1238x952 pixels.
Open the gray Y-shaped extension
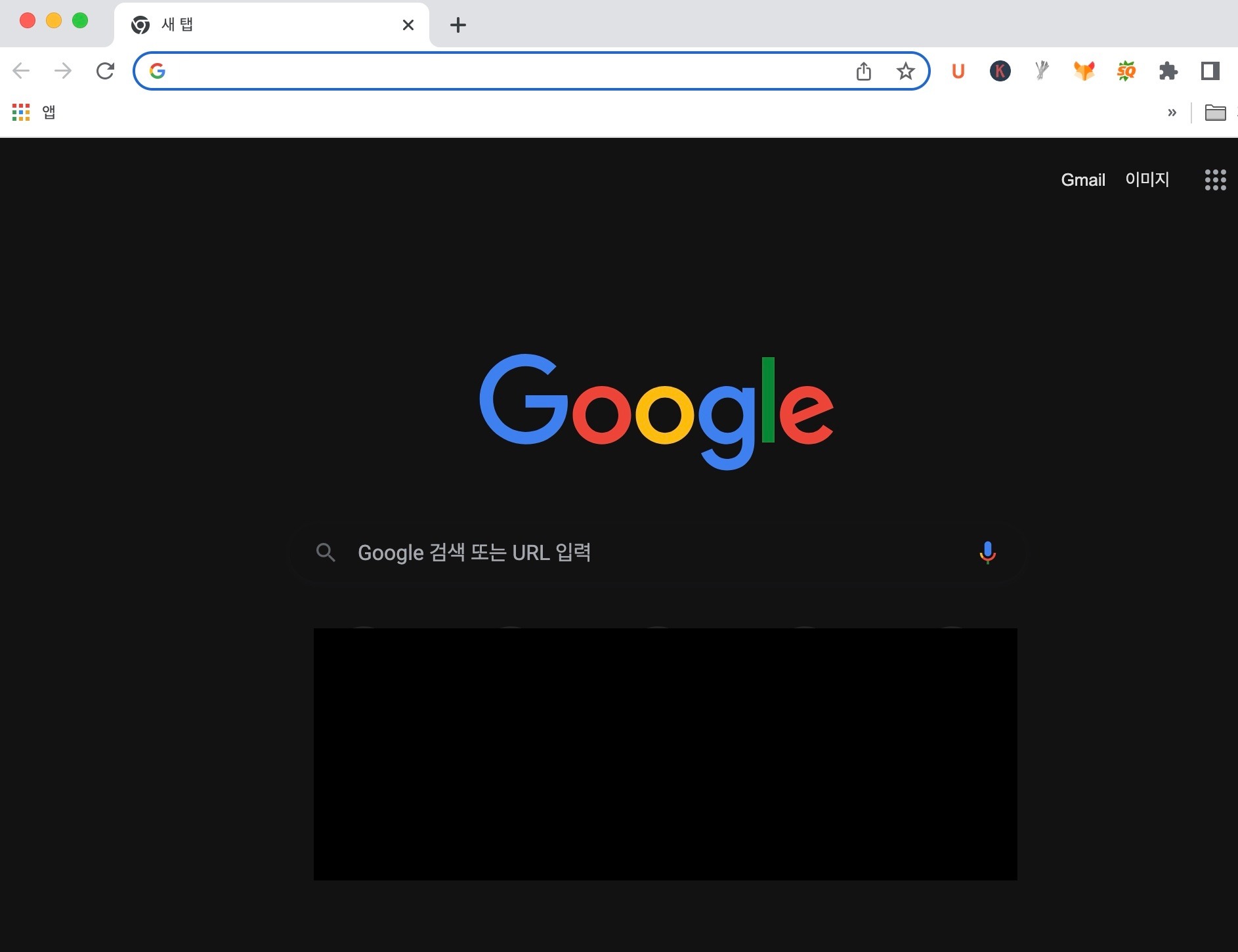click(1042, 70)
